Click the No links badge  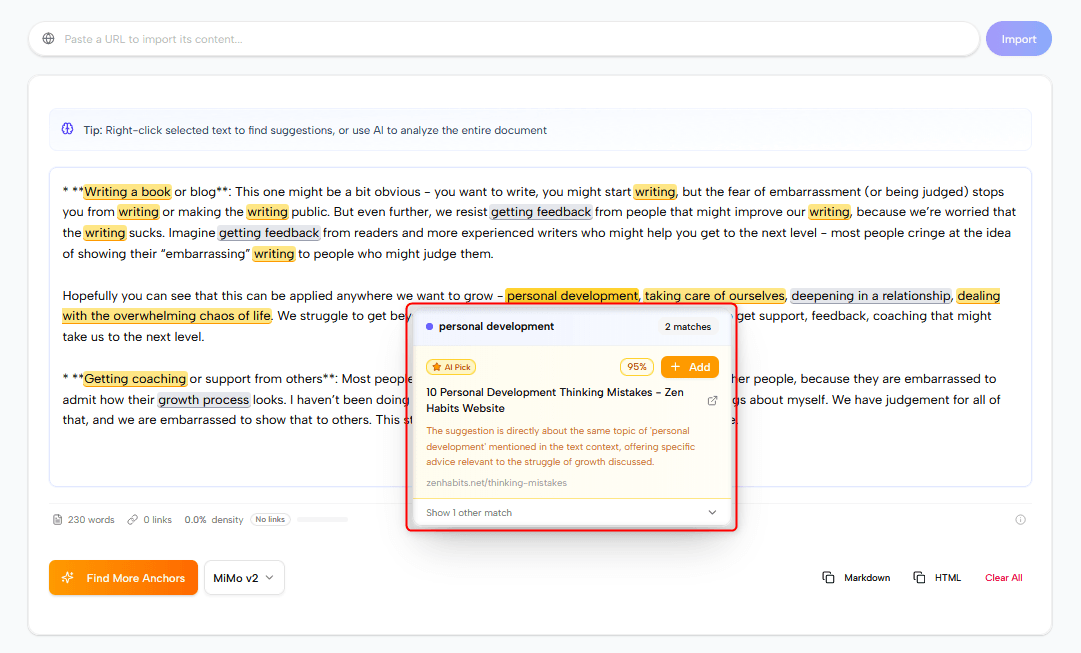[x=270, y=519]
